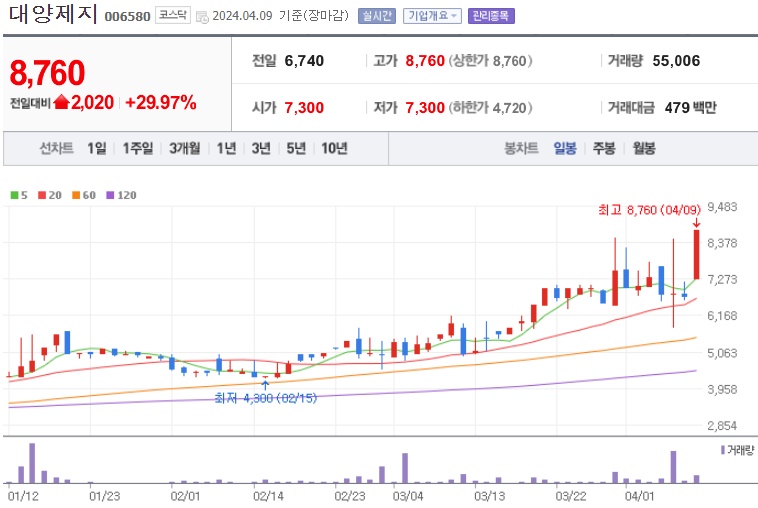
Task: Click the stock name 대양제지
Action: (x=53, y=14)
